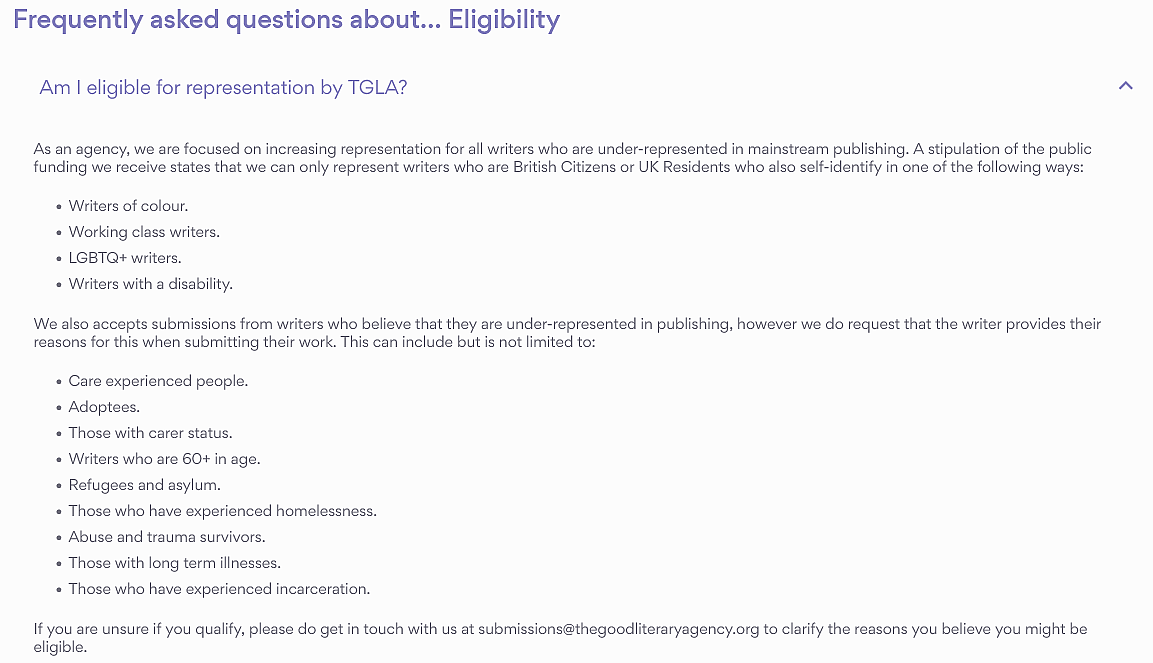
Task: Select the question 'Am I eligible for representation by TGLA?'
Action: (x=223, y=88)
